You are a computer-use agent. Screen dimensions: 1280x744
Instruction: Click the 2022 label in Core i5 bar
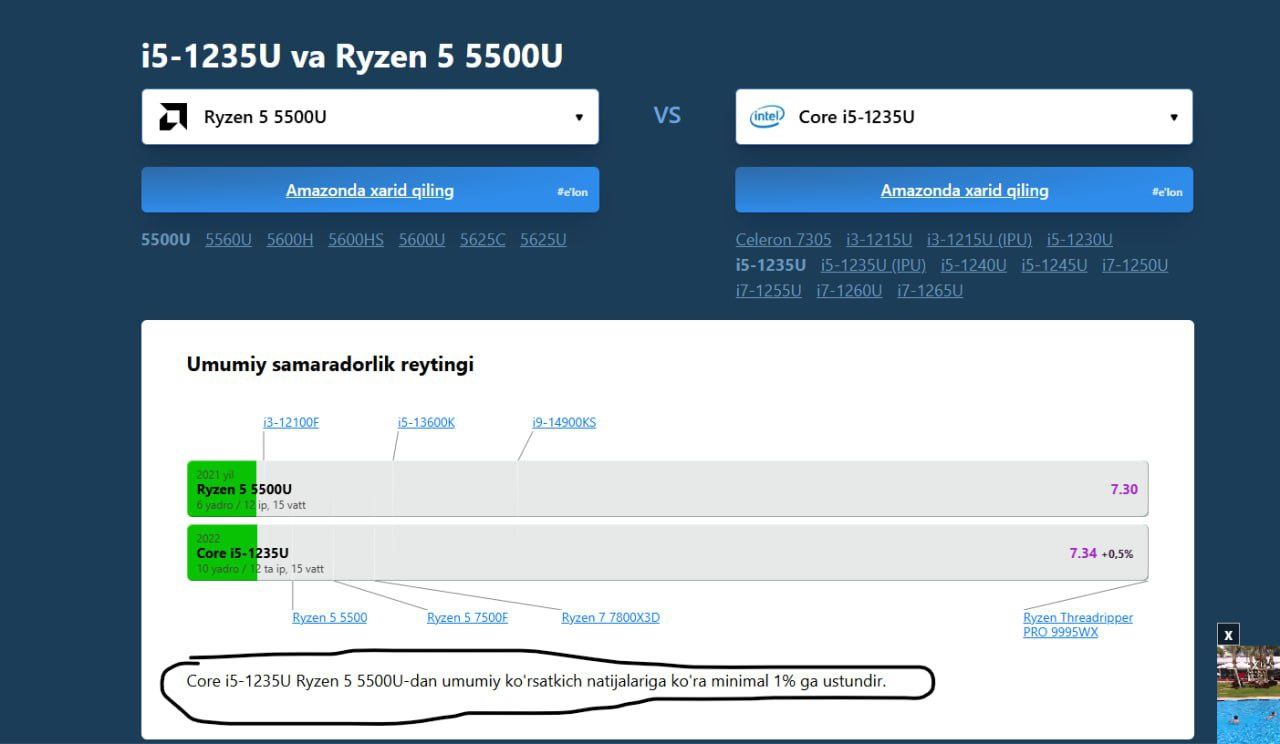208,539
